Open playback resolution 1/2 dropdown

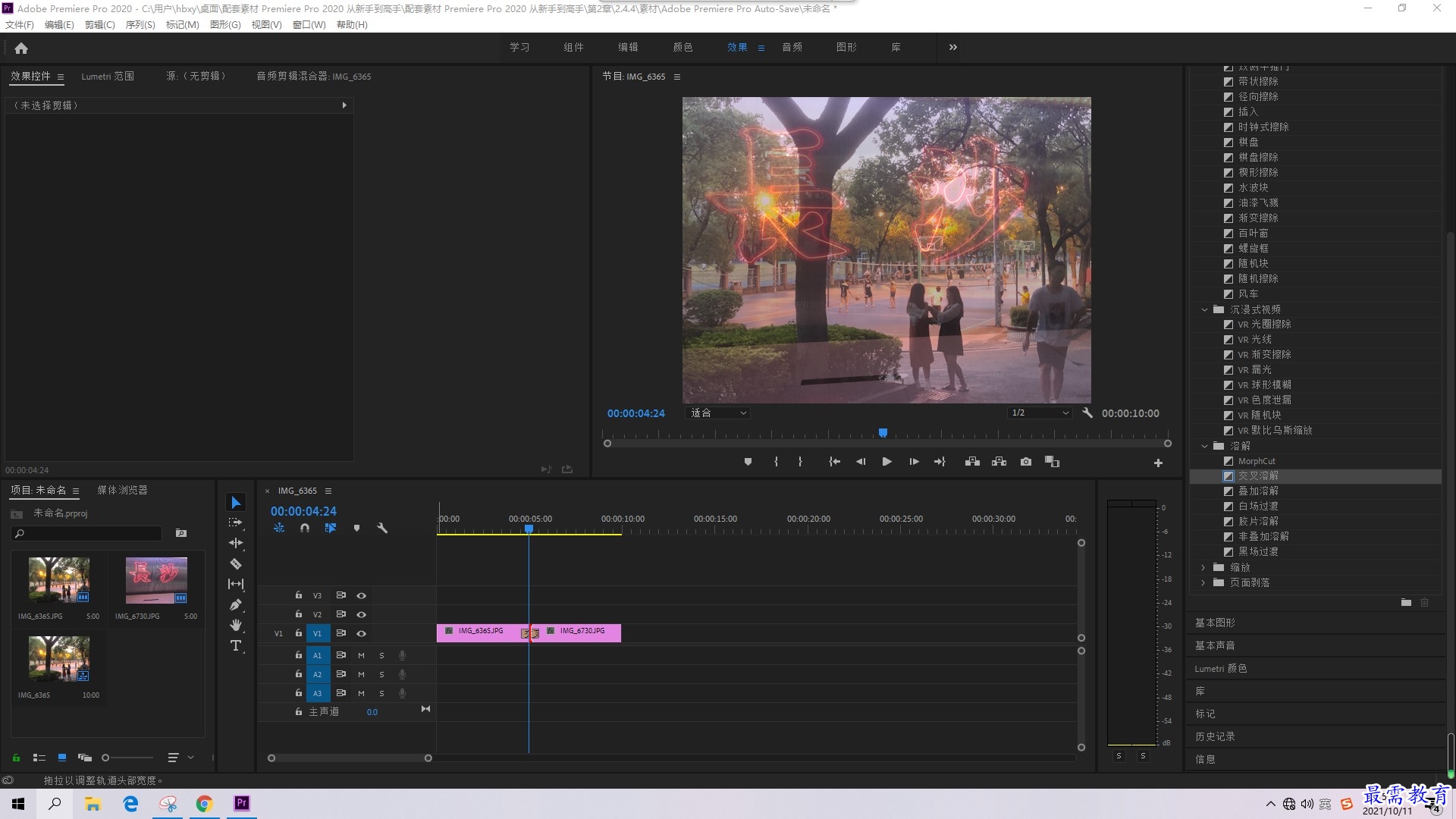point(1039,413)
